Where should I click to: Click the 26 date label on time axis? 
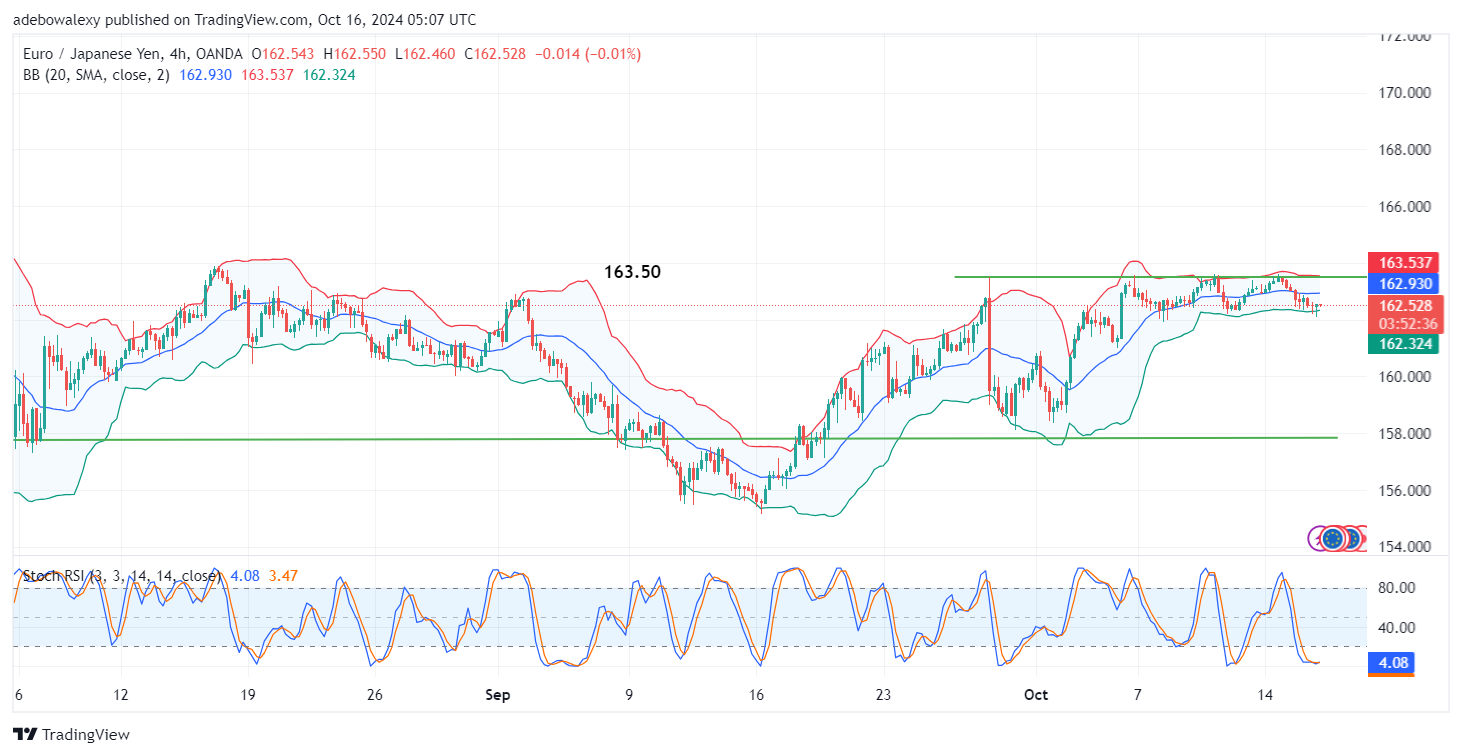point(376,695)
